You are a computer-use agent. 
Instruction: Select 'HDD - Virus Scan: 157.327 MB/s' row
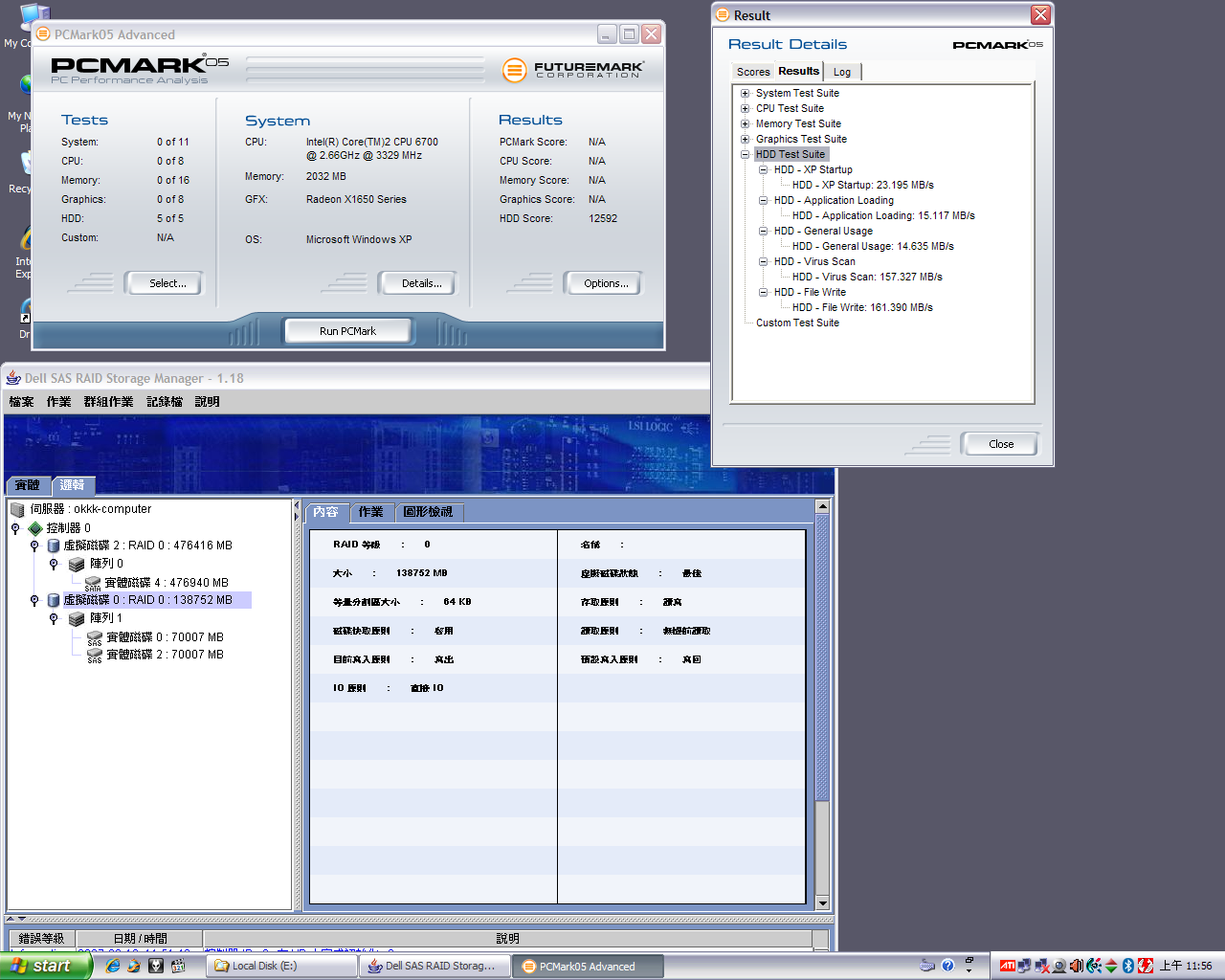click(x=867, y=278)
